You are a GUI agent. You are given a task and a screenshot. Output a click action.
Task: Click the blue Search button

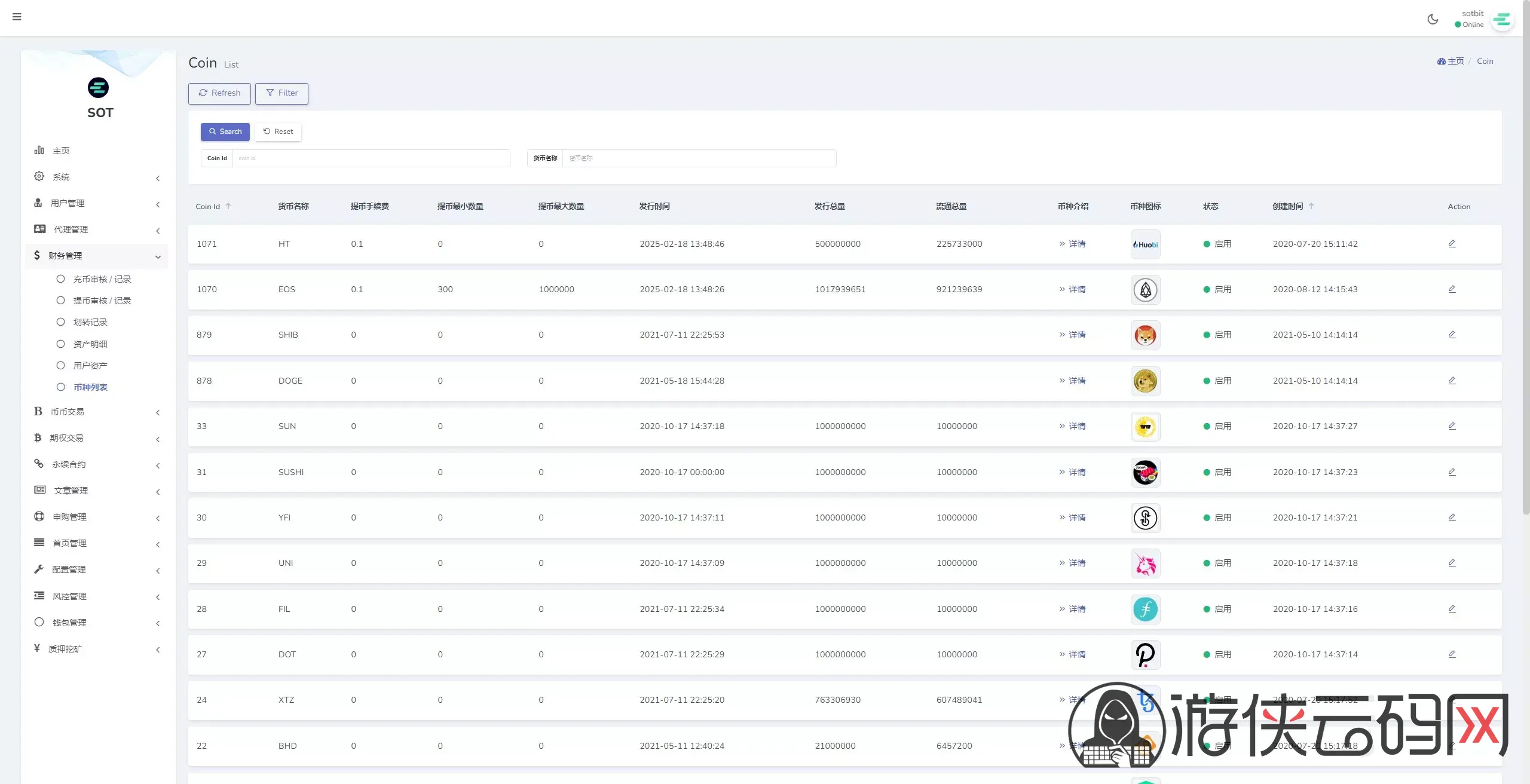[x=225, y=131]
